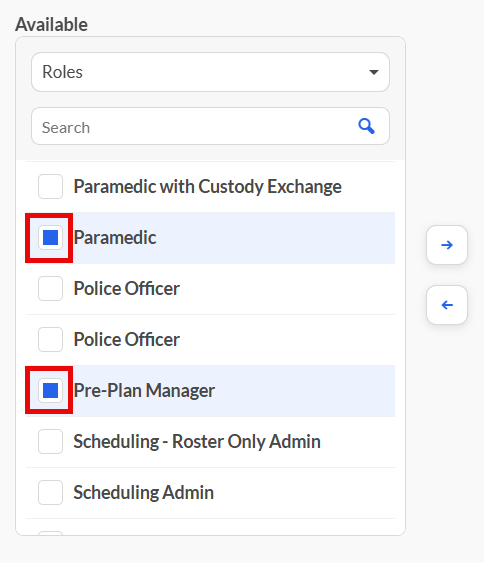The width and height of the screenshot is (484, 563).
Task: Move selected roles with the right arrow
Action: pos(447,245)
